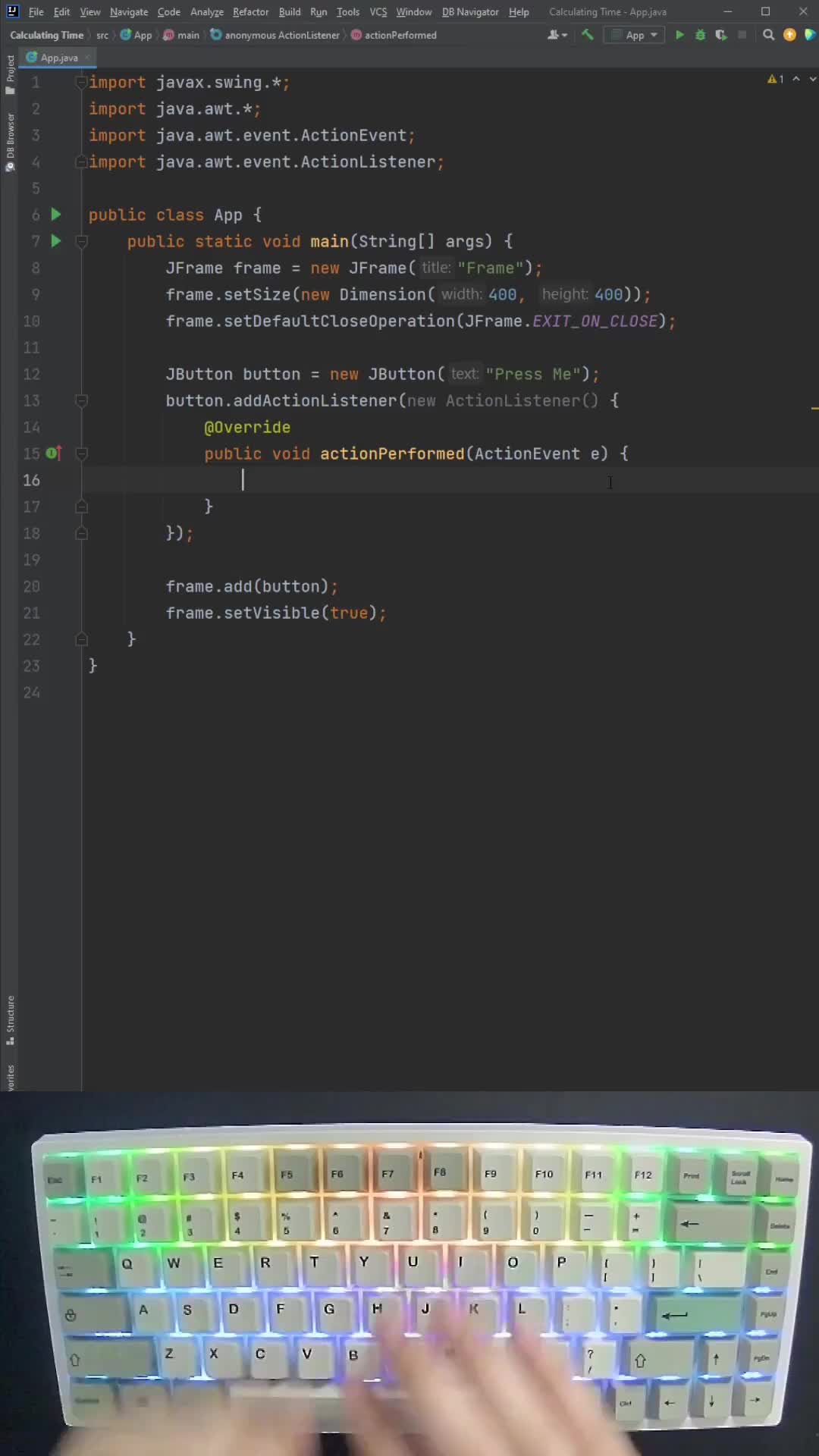Click the green hammer Build Project icon
The height and width of the screenshot is (1456, 819).
coord(587,35)
